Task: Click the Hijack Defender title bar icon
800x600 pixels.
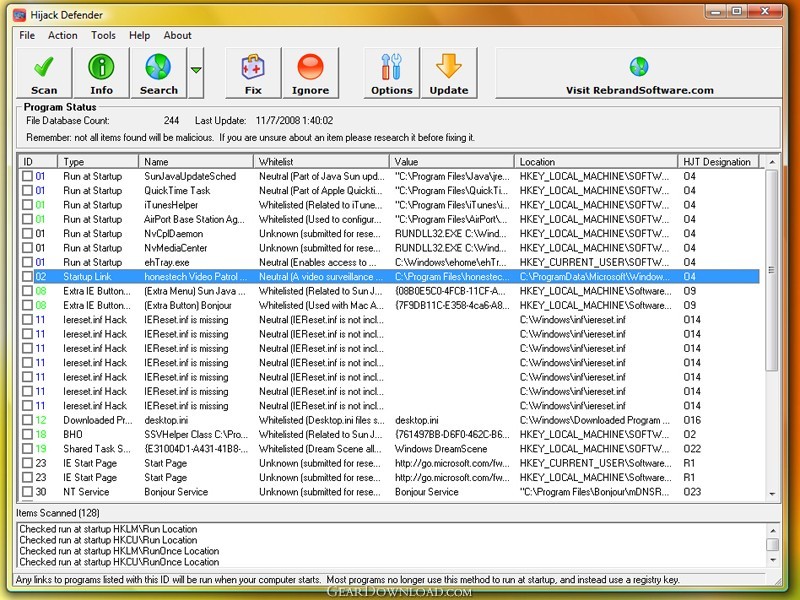Action: click(x=20, y=15)
